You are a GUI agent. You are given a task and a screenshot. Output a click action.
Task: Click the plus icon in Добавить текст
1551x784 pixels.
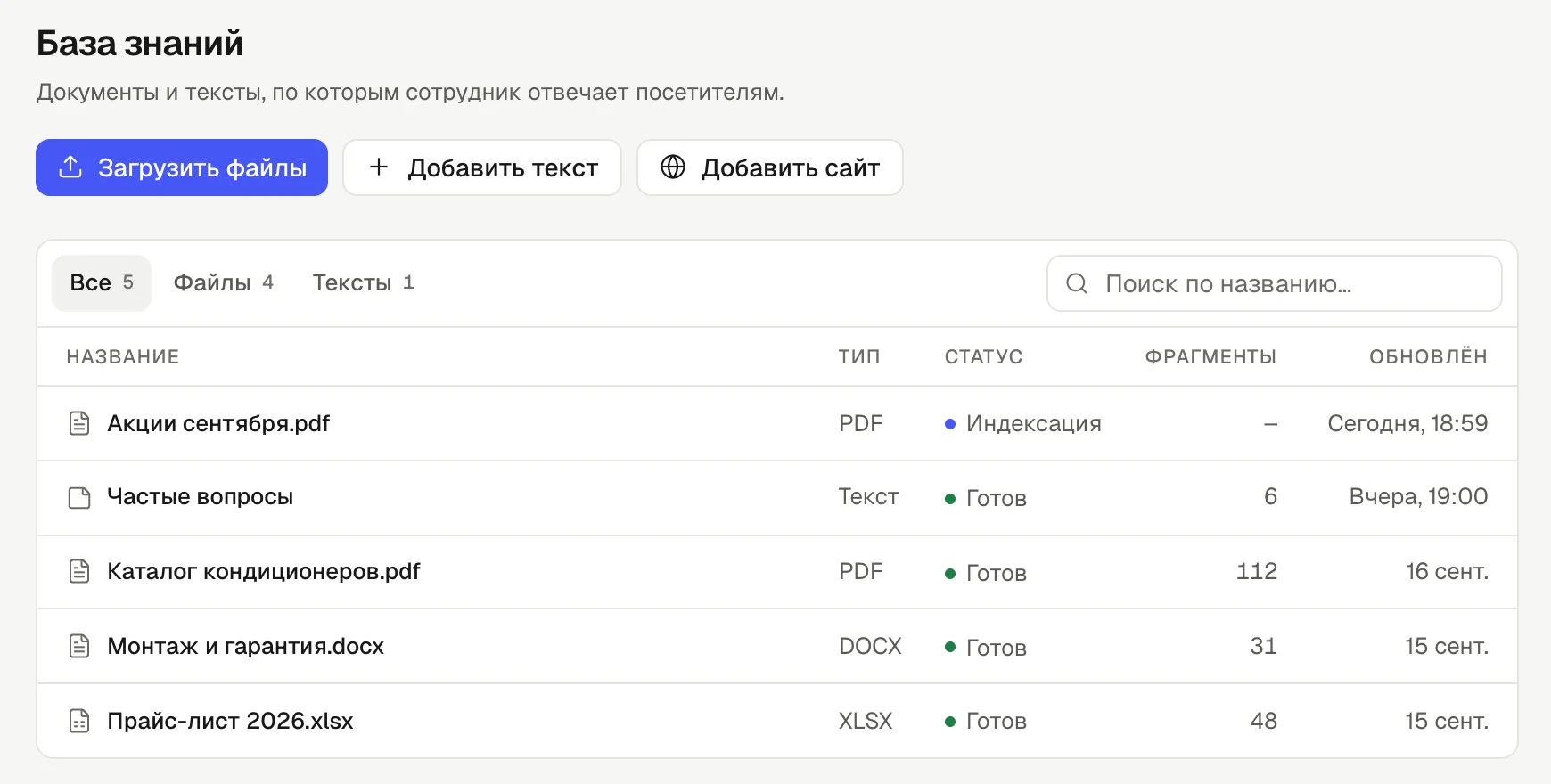click(x=379, y=167)
